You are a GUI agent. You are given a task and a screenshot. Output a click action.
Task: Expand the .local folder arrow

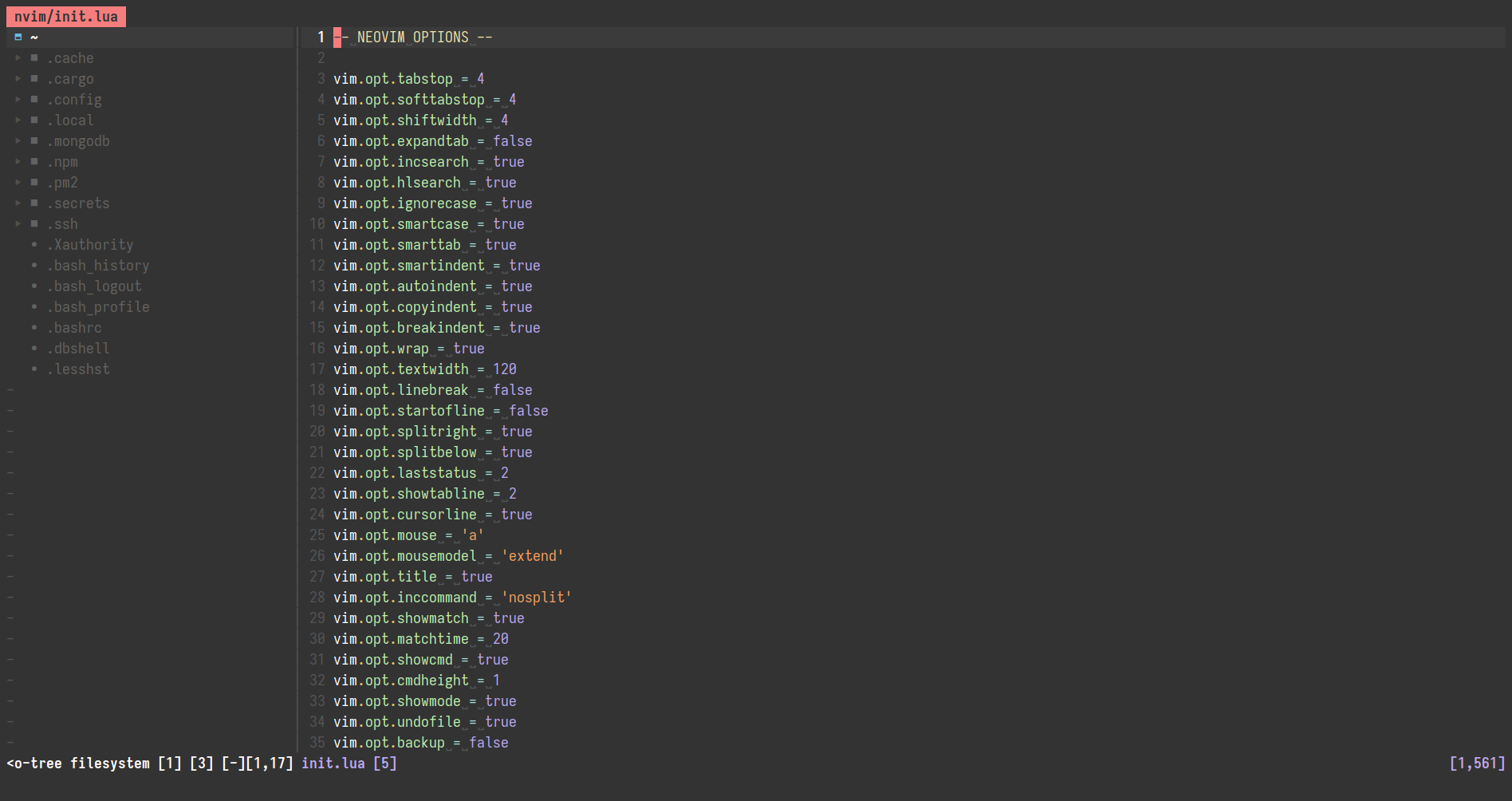(18, 120)
